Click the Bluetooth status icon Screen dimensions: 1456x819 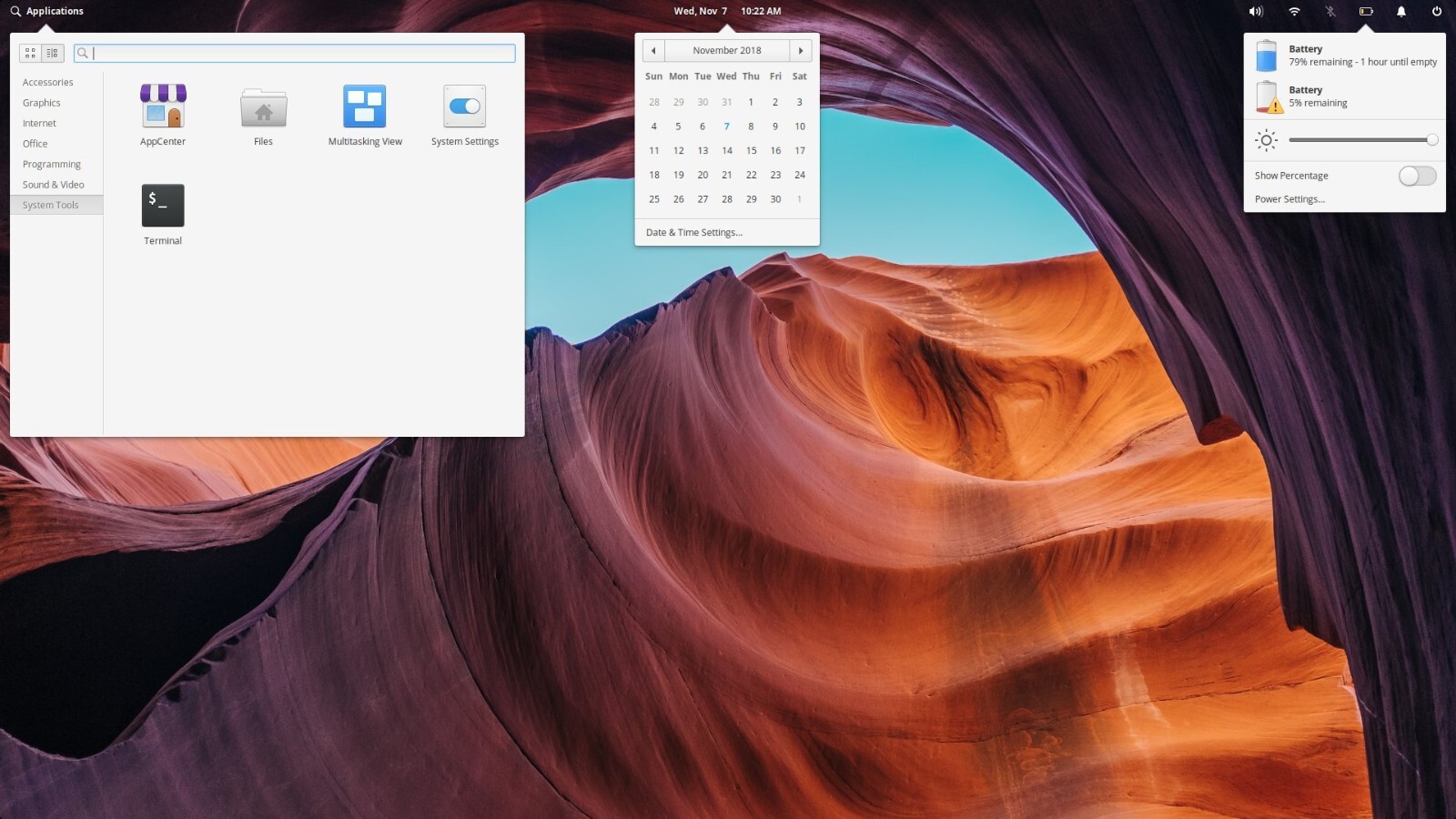click(1329, 11)
